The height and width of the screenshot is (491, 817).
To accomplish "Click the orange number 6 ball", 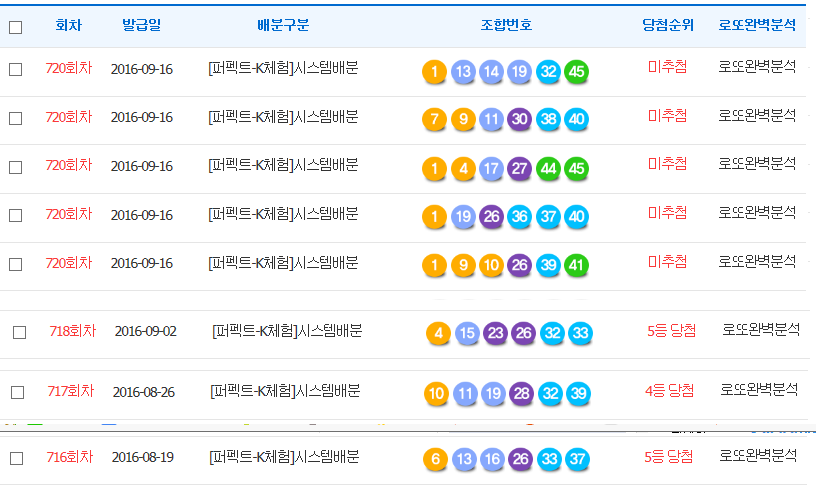I will coord(434,460).
